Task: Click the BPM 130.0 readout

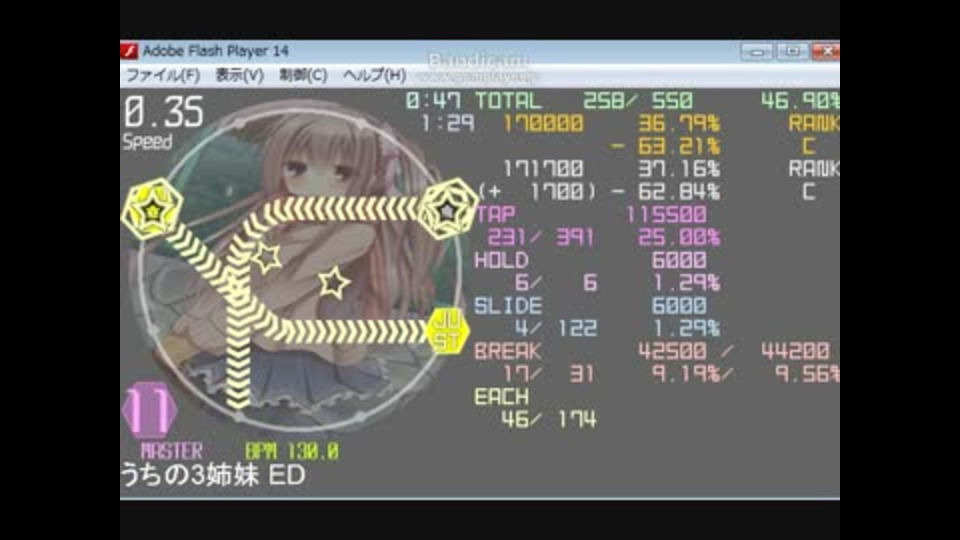Action: (x=291, y=452)
